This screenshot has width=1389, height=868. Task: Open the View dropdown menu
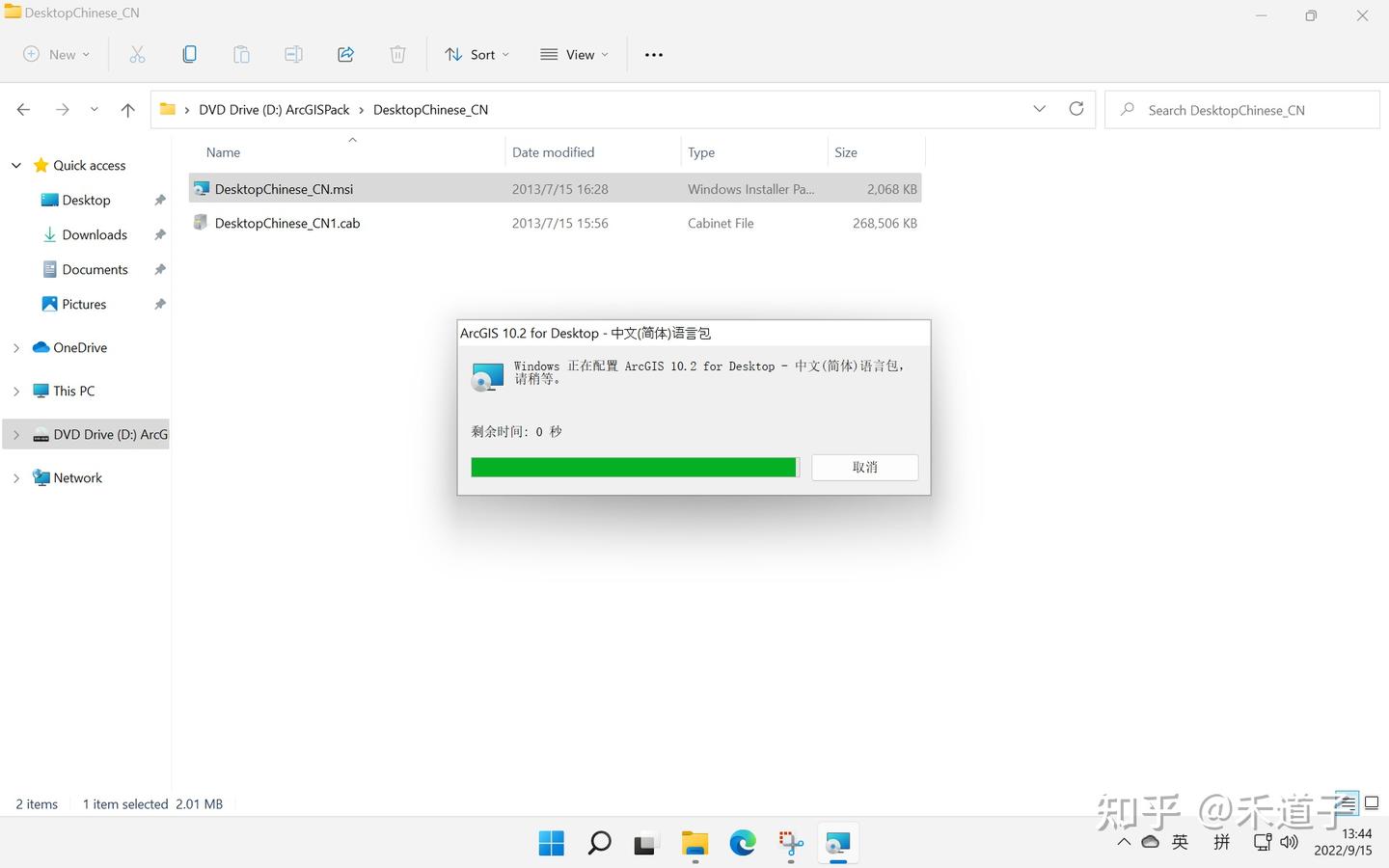click(574, 55)
